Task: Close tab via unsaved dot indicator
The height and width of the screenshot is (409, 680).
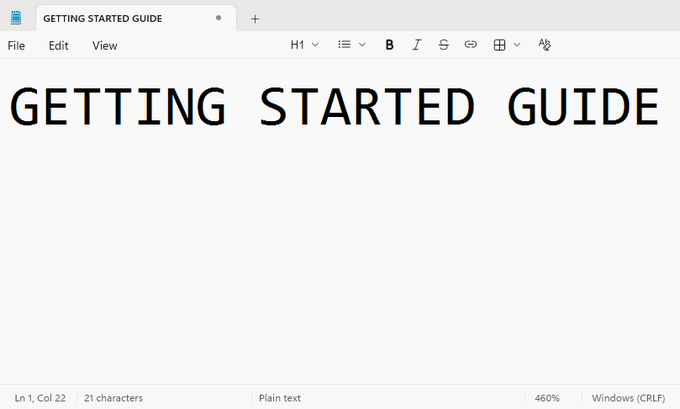Action: click(x=219, y=18)
